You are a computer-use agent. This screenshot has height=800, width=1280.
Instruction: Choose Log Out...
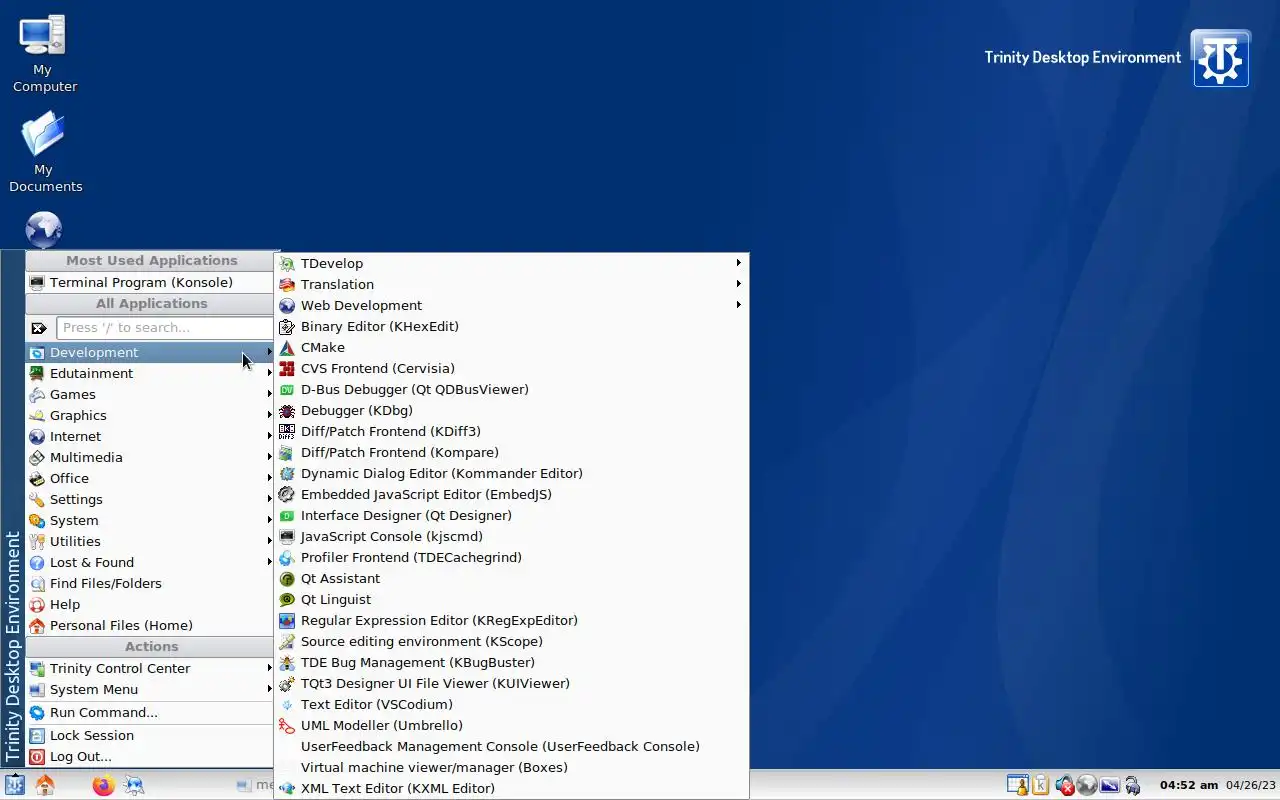point(150,756)
